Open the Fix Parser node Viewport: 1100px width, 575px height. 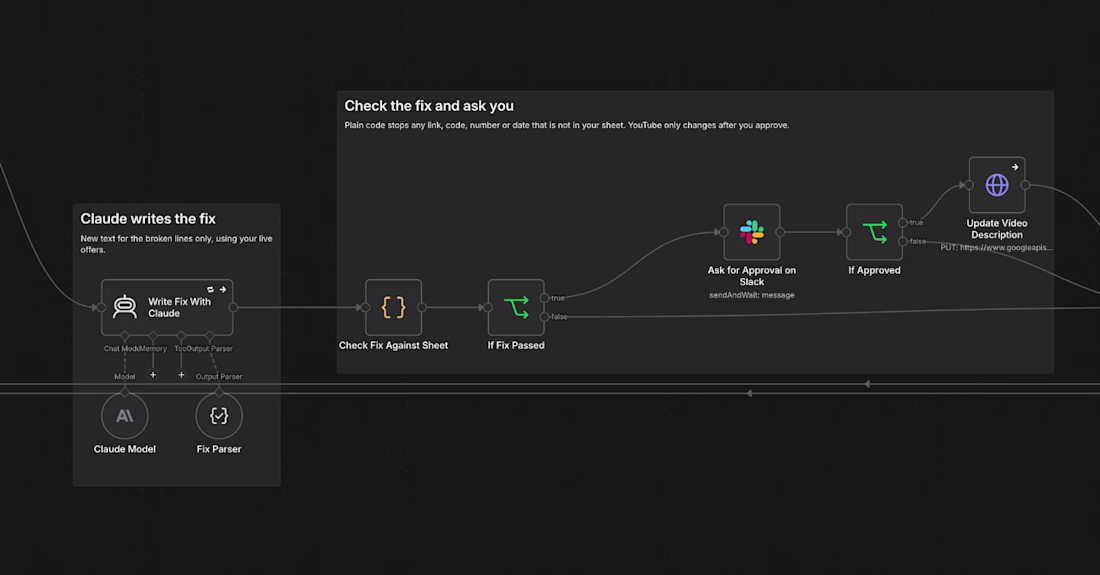point(219,416)
